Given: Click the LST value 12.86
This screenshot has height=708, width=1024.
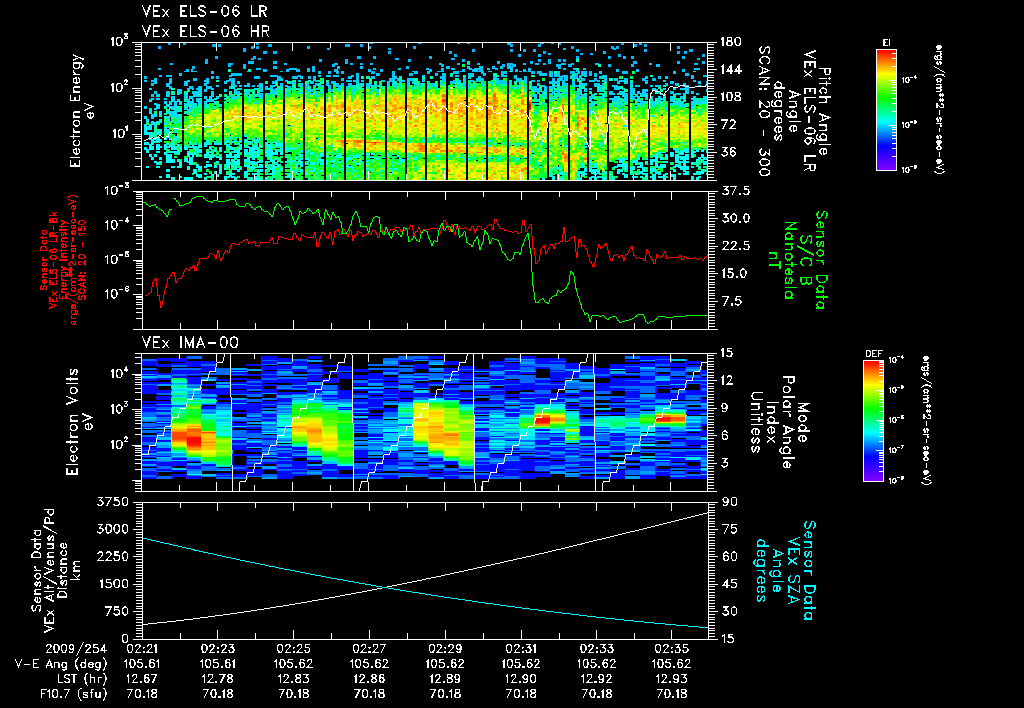Looking at the screenshot, I should point(370,679).
